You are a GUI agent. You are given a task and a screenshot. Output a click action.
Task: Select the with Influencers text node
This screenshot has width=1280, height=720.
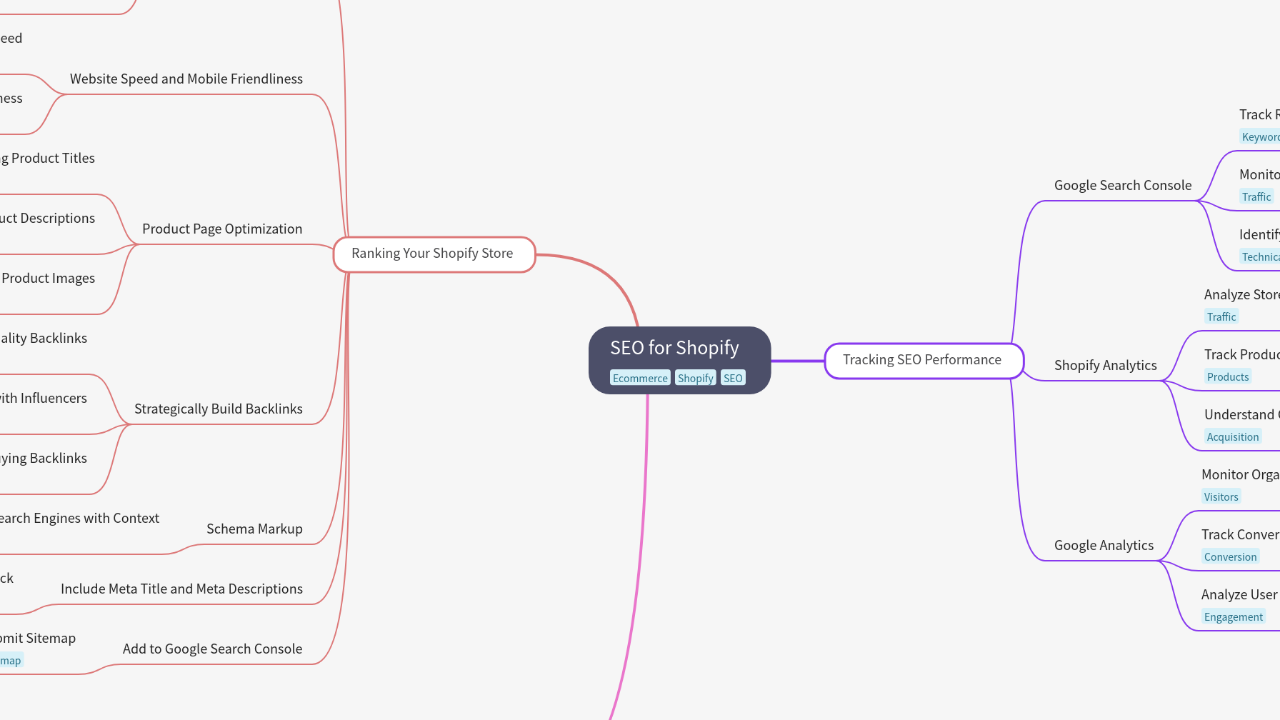(x=44, y=398)
